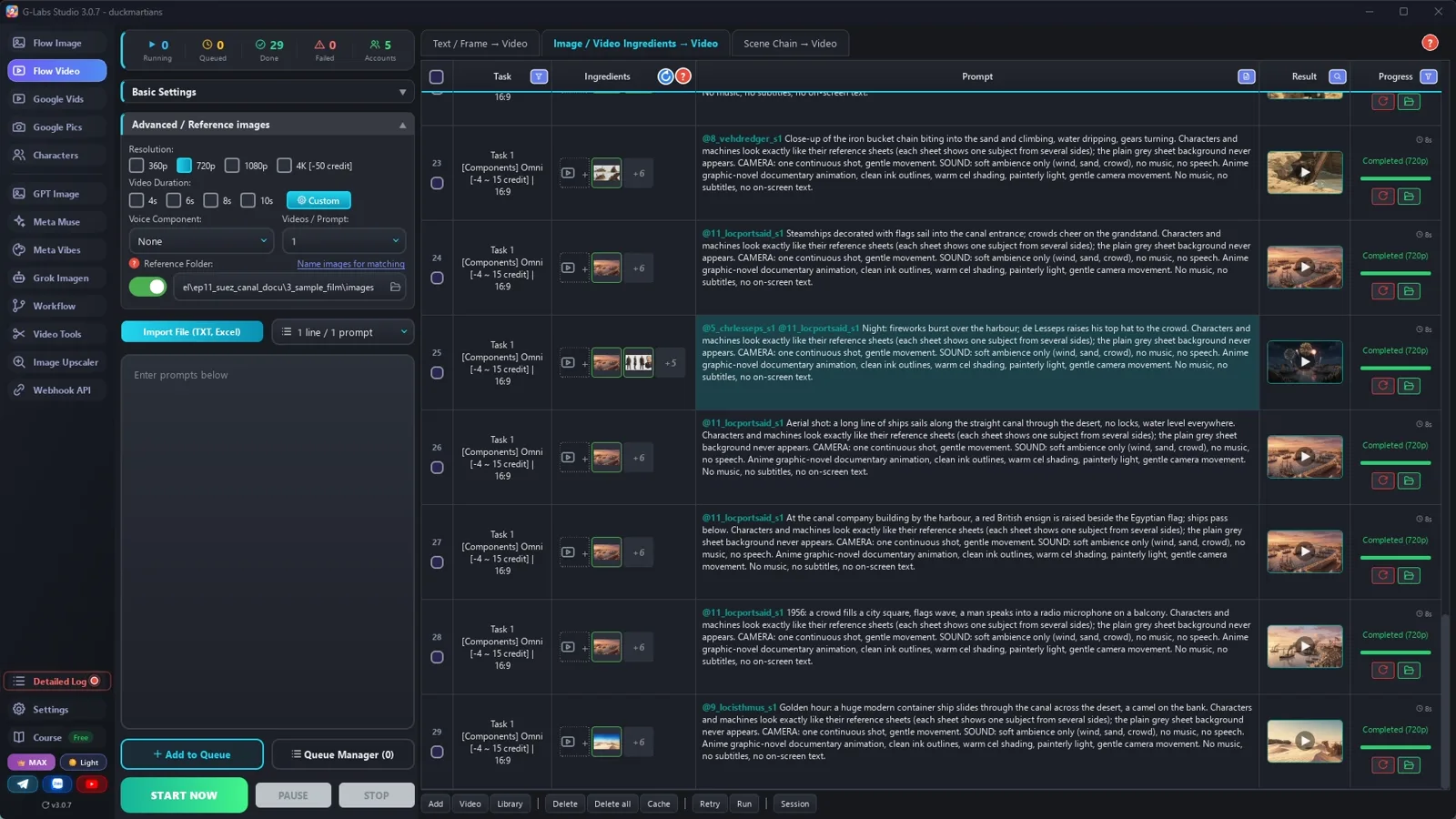Image resolution: width=1456 pixels, height=819 pixels.
Task: Check the 6s video duration box
Action: click(x=173, y=200)
